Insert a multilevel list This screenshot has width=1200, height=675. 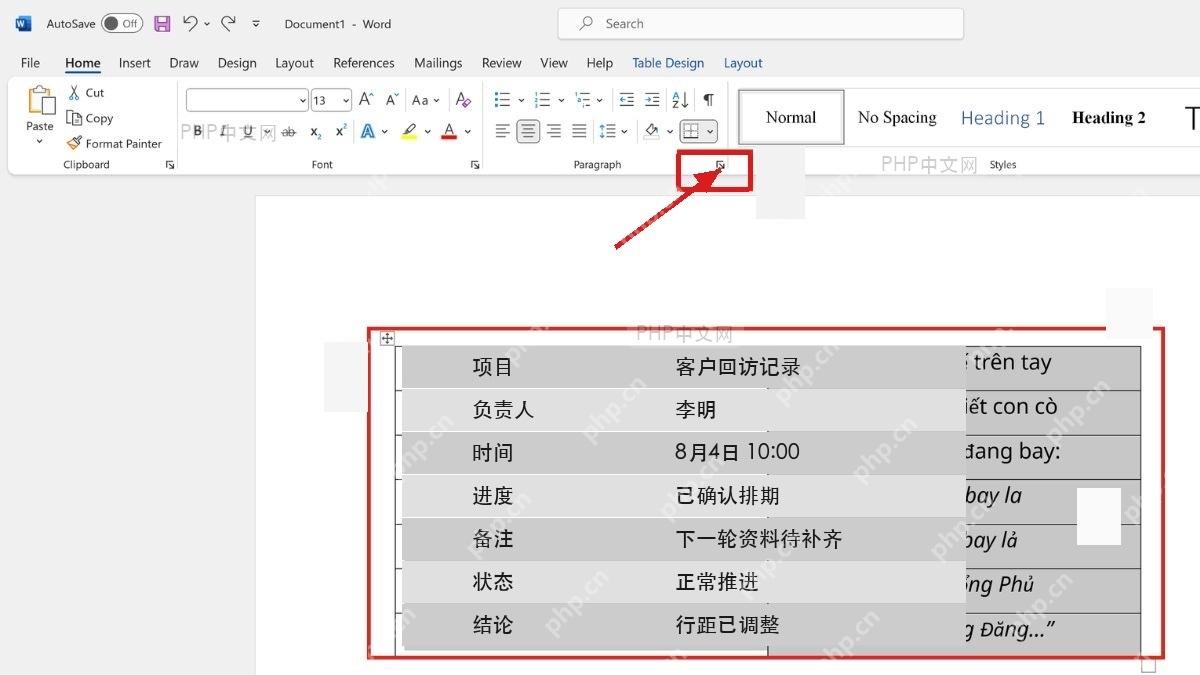point(582,100)
